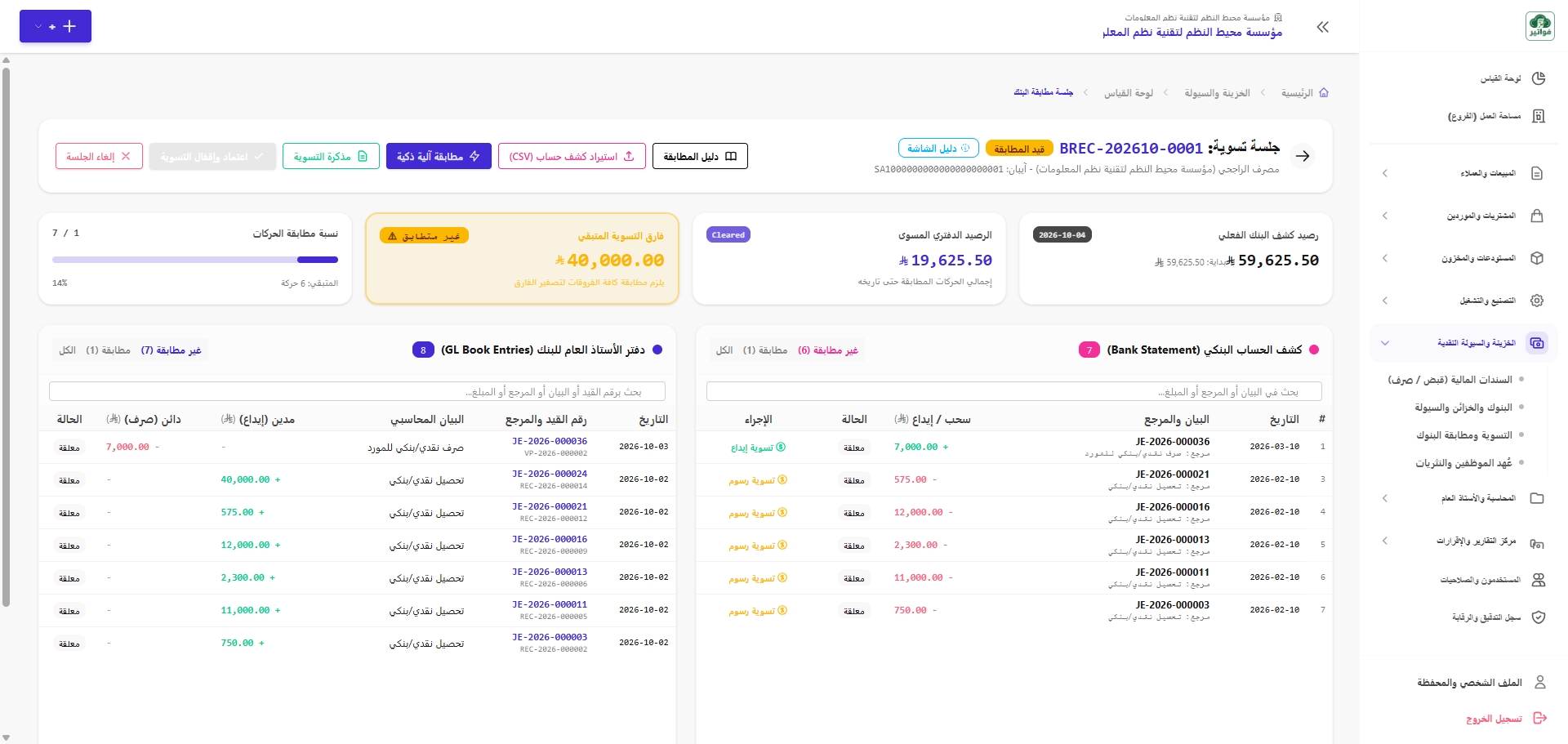This screenshot has height=744, width=1568.
Task: Click the الملف الشخصي والمحفظة person icon
Action: point(1540,682)
